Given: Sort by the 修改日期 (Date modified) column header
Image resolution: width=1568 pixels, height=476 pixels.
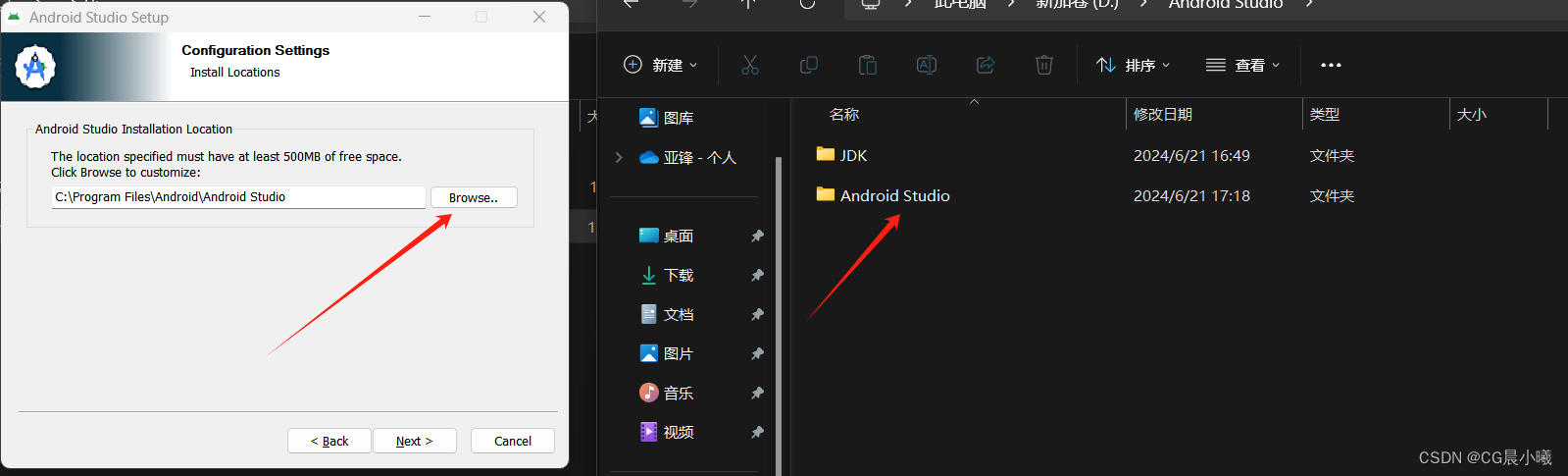Looking at the screenshot, I should (x=1163, y=114).
